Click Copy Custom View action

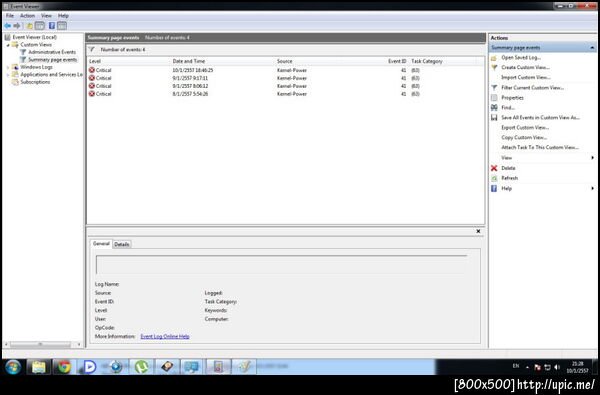click(x=524, y=137)
